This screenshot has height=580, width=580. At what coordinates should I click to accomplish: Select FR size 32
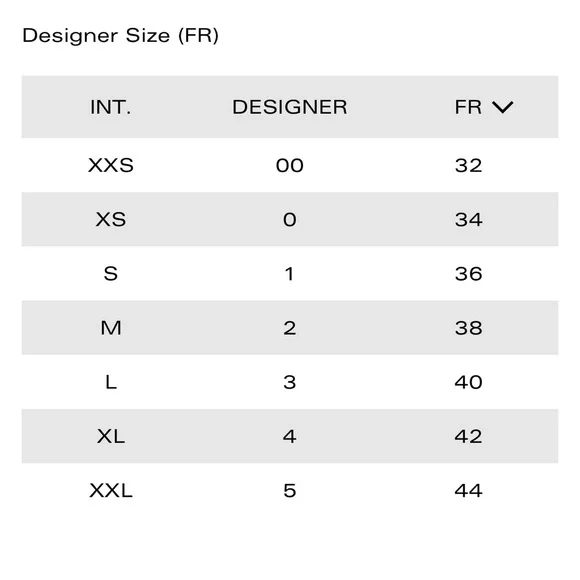tap(468, 165)
